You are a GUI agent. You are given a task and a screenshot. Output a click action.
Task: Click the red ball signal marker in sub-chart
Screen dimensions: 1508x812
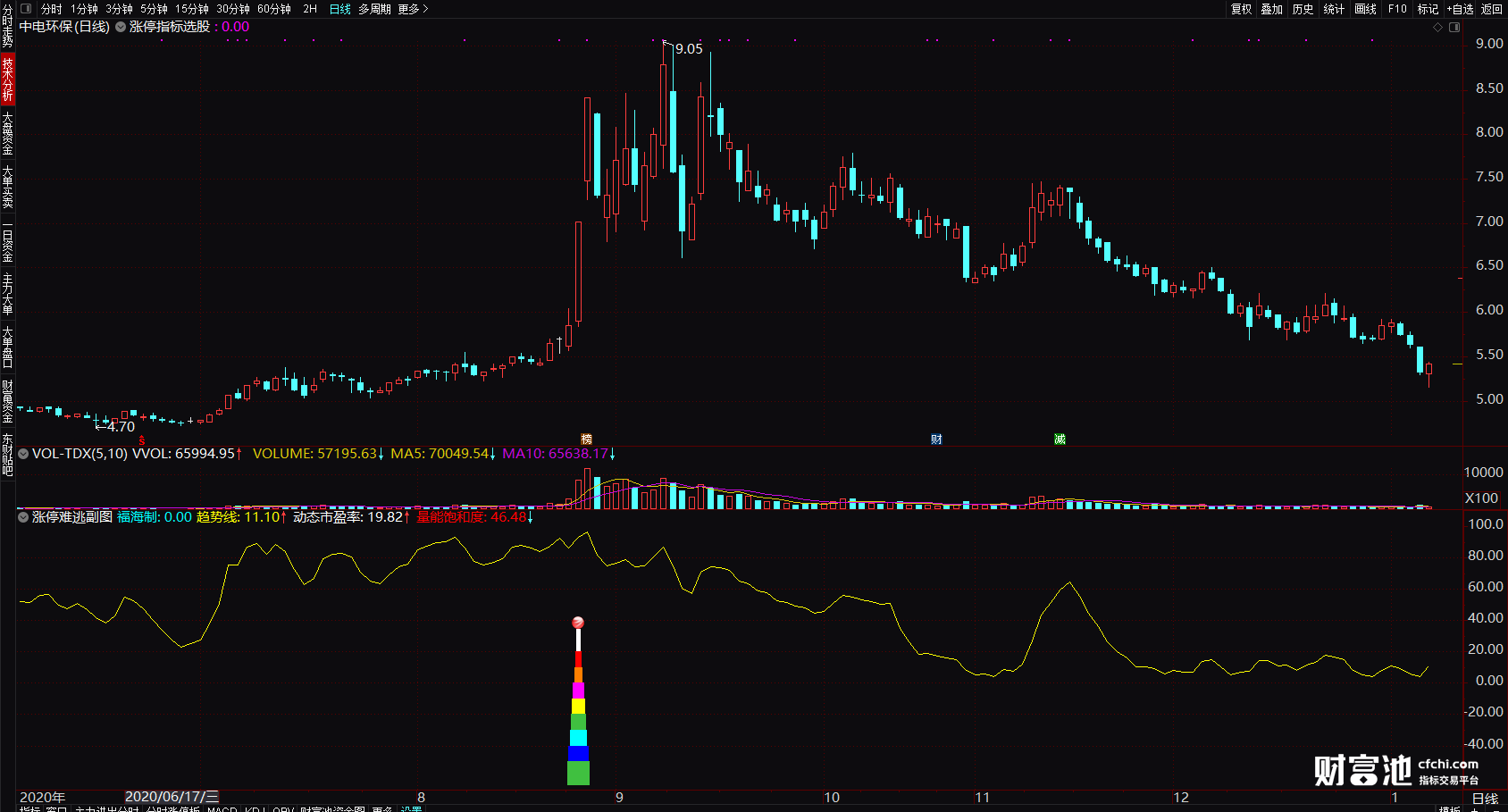578,623
